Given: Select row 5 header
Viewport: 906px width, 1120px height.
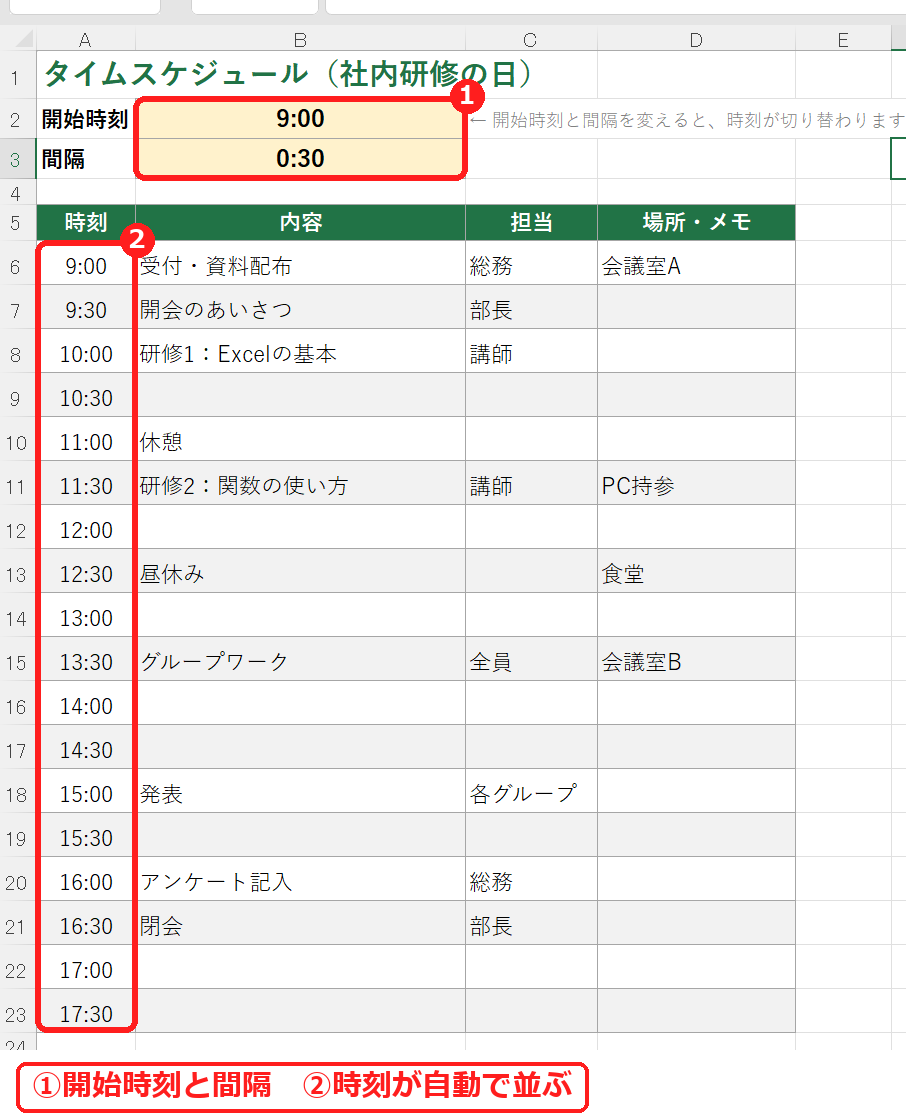Looking at the screenshot, I should [x=16, y=223].
